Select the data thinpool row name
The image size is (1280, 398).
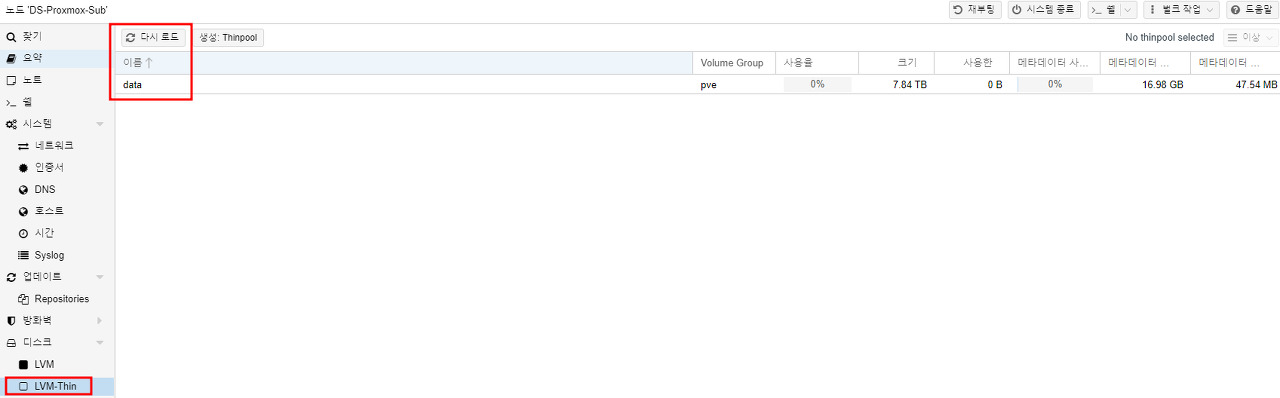click(132, 85)
